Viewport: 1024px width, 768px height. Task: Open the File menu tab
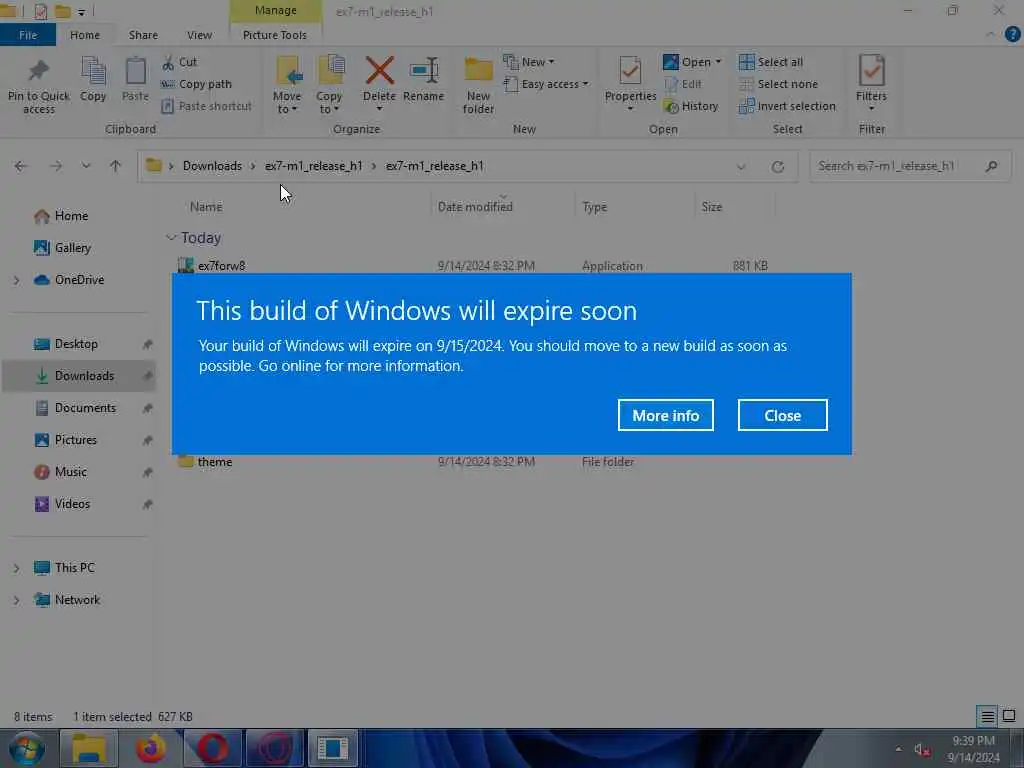click(x=28, y=35)
